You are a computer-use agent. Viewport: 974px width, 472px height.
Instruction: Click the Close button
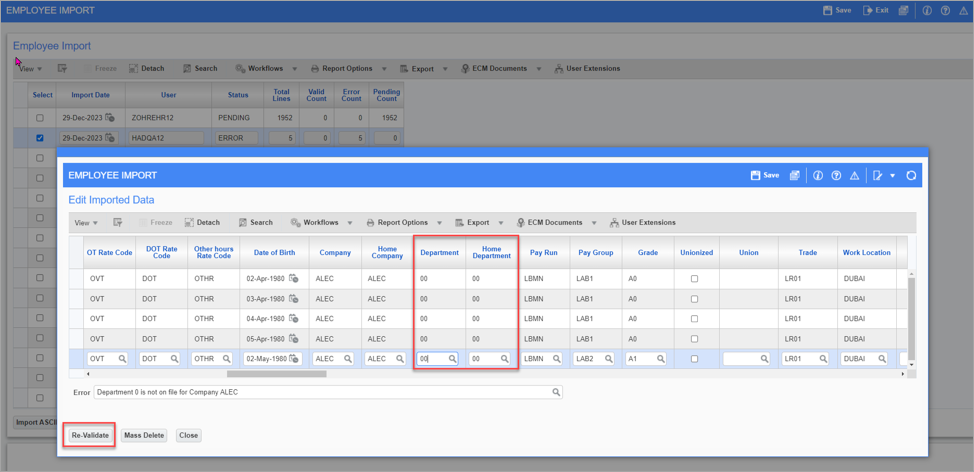(188, 435)
